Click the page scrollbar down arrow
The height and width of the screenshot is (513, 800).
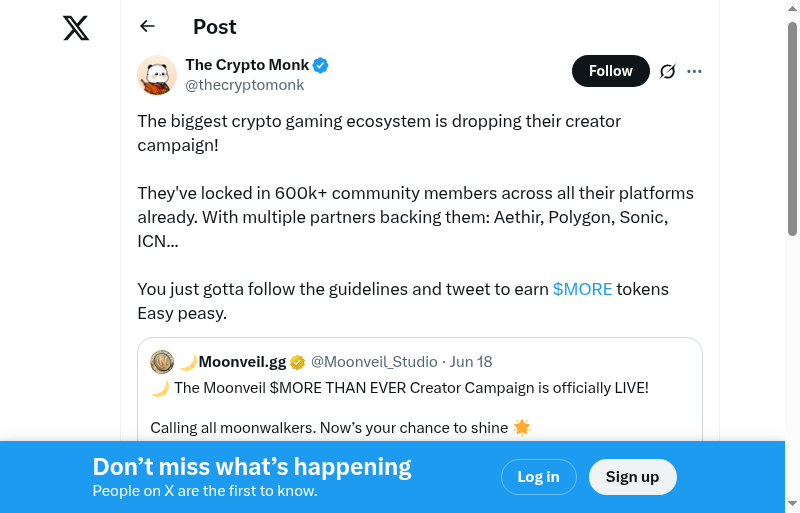point(792,503)
